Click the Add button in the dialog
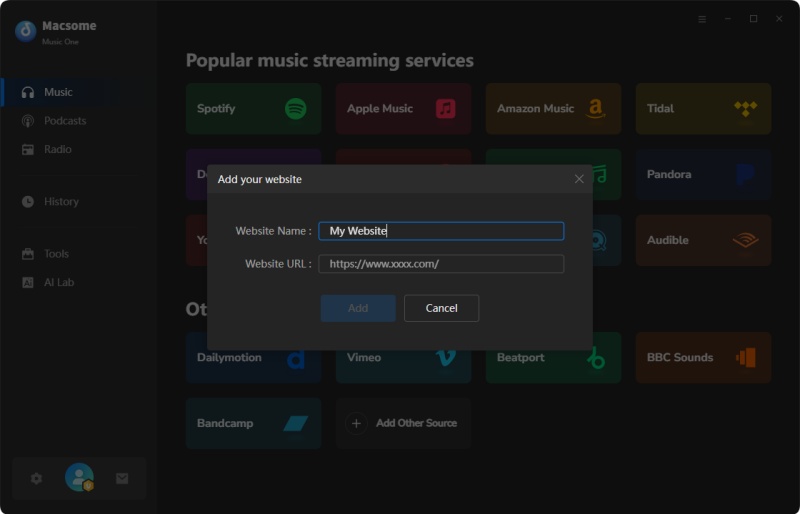800x514 pixels. pyautogui.click(x=358, y=308)
